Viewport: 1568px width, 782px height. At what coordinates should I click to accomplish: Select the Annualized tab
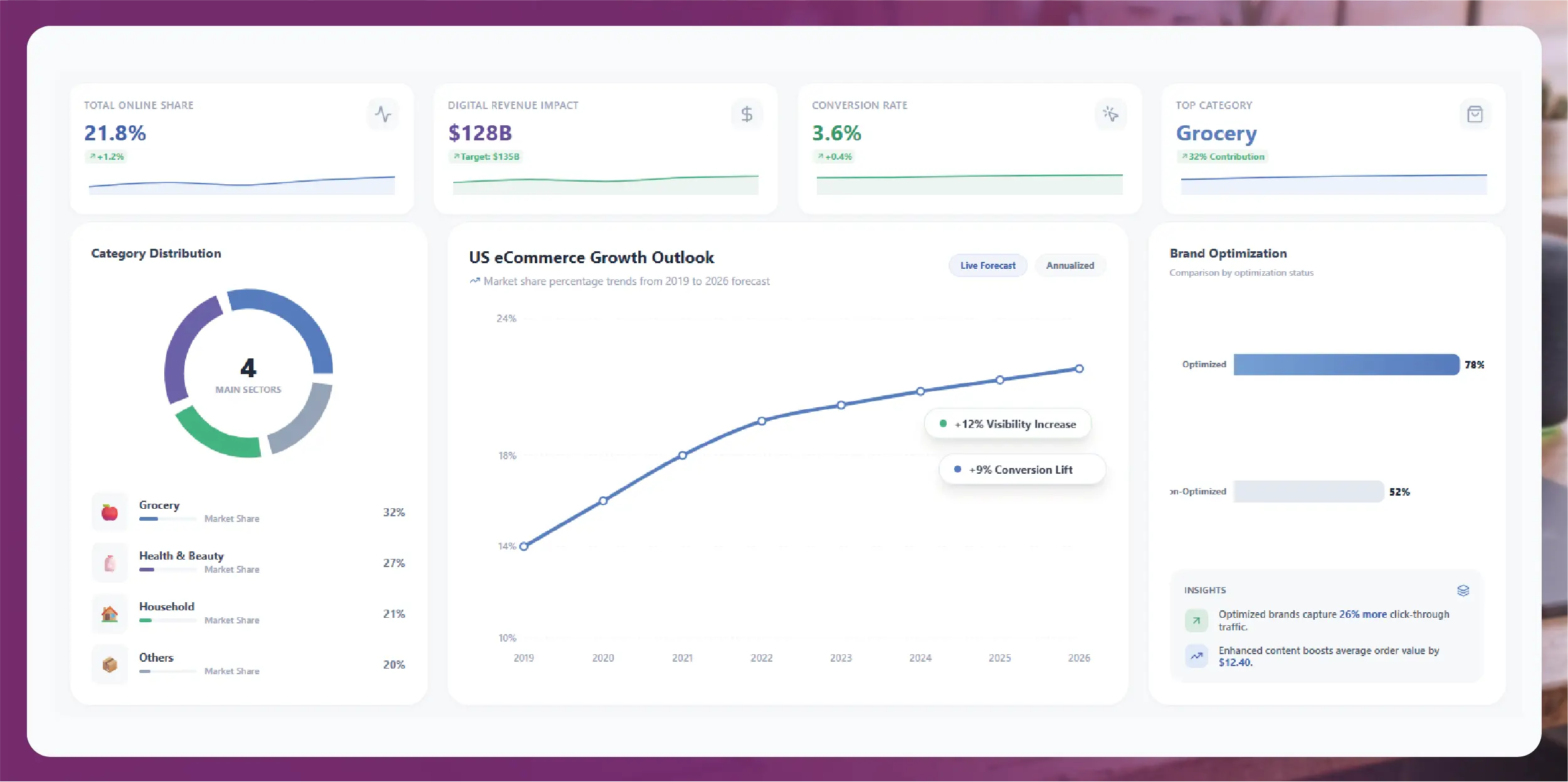pos(1070,265)
